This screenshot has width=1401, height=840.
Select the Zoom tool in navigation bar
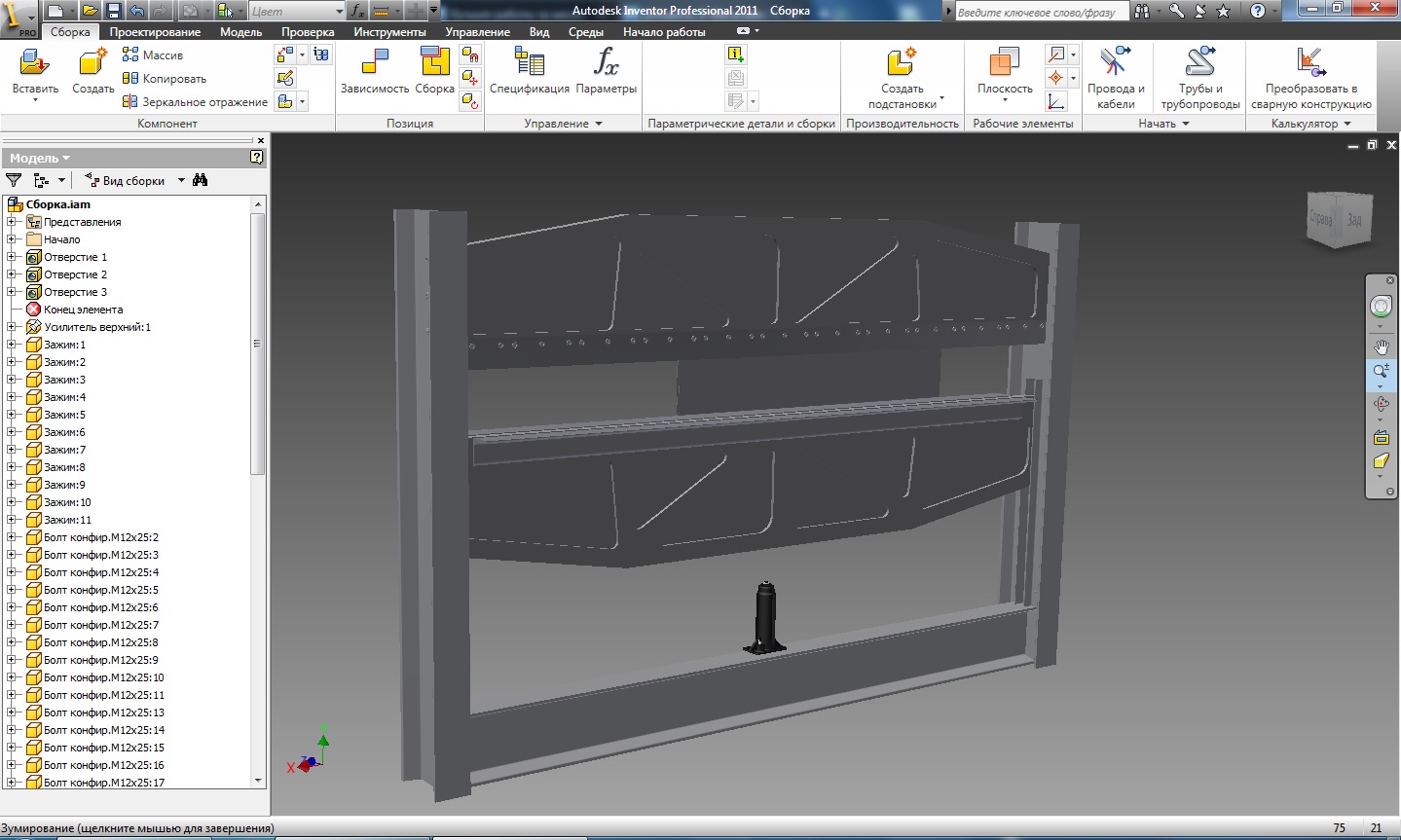1381,371
